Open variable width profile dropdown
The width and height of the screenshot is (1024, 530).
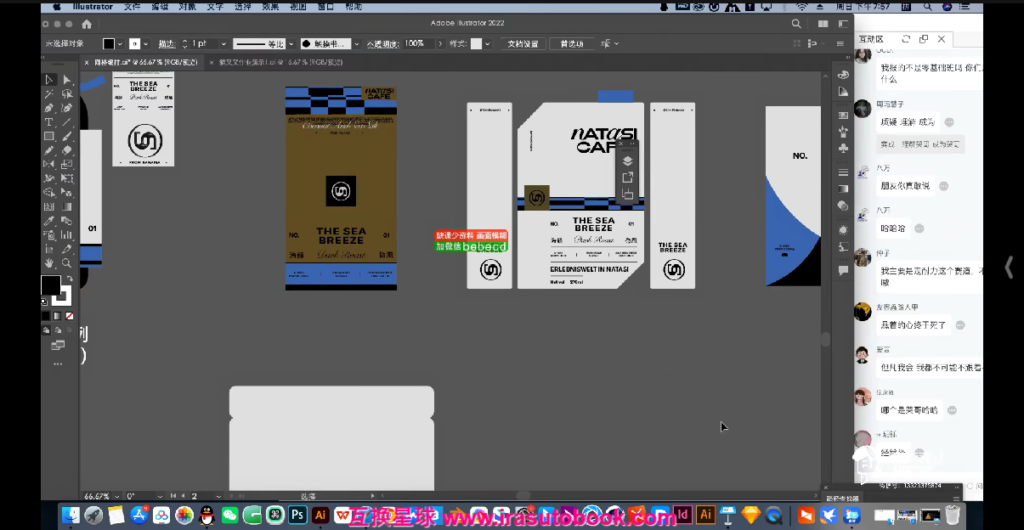click(x=291, y=44)
